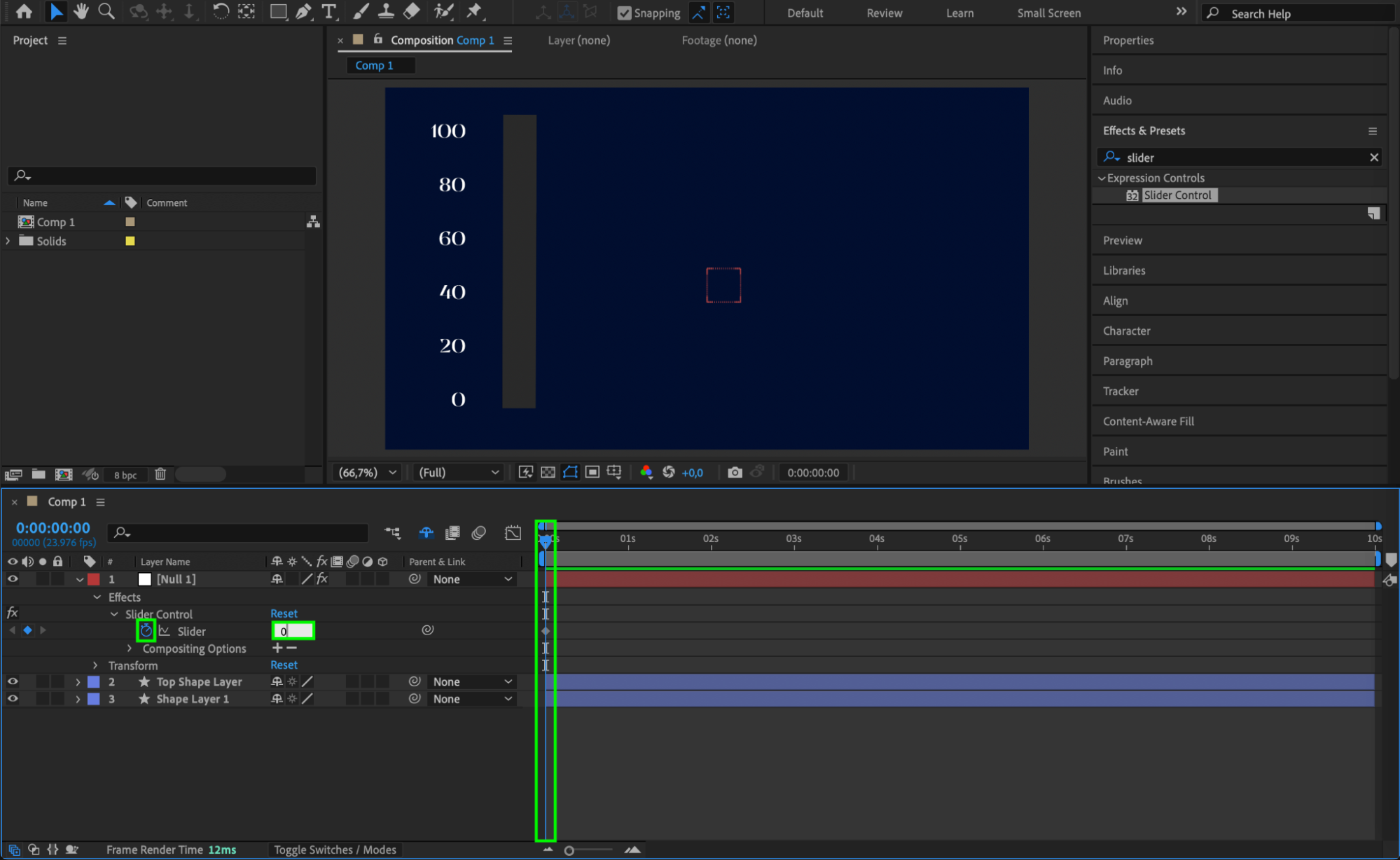Open the Graph Editor button
The width and height of the screenshot is (1400, 860).
coord(513,533)
